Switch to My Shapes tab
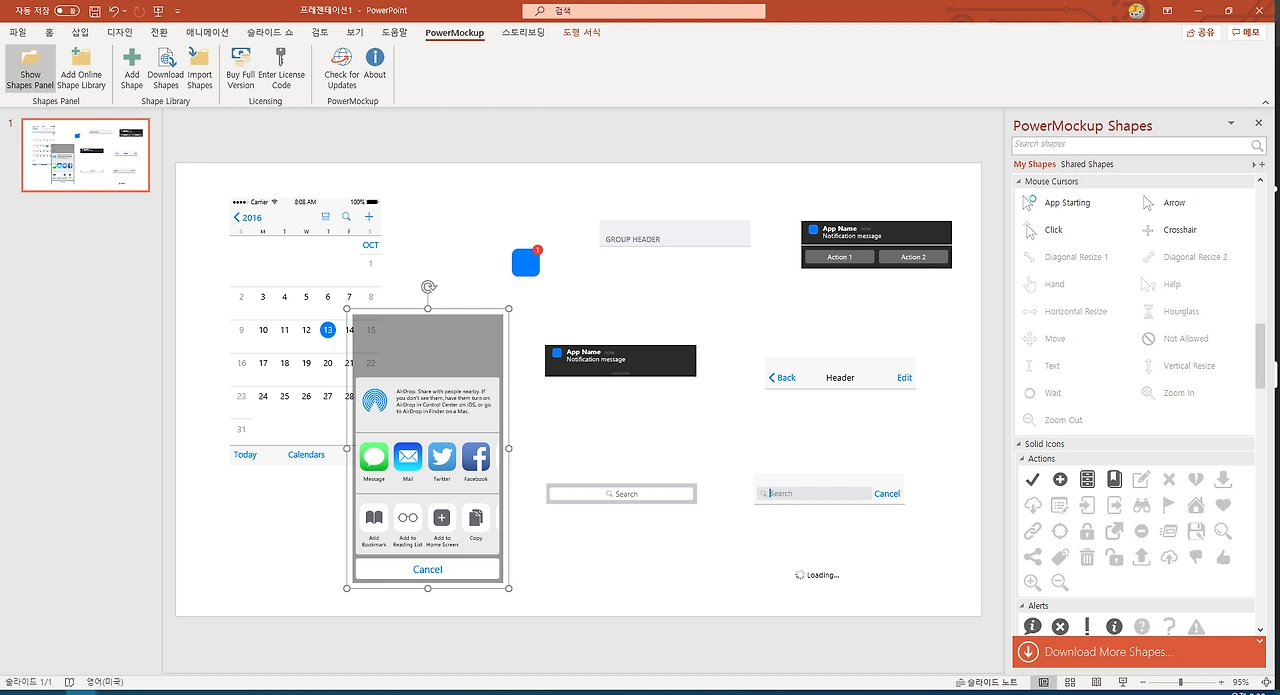1280x695 pixels. 1034,164
